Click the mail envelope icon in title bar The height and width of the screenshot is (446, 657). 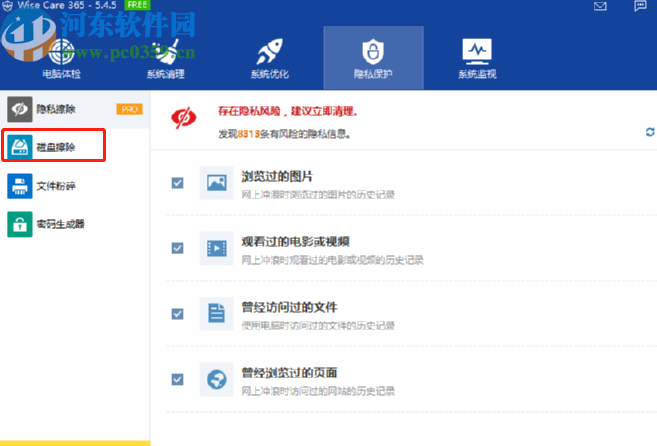600,6
